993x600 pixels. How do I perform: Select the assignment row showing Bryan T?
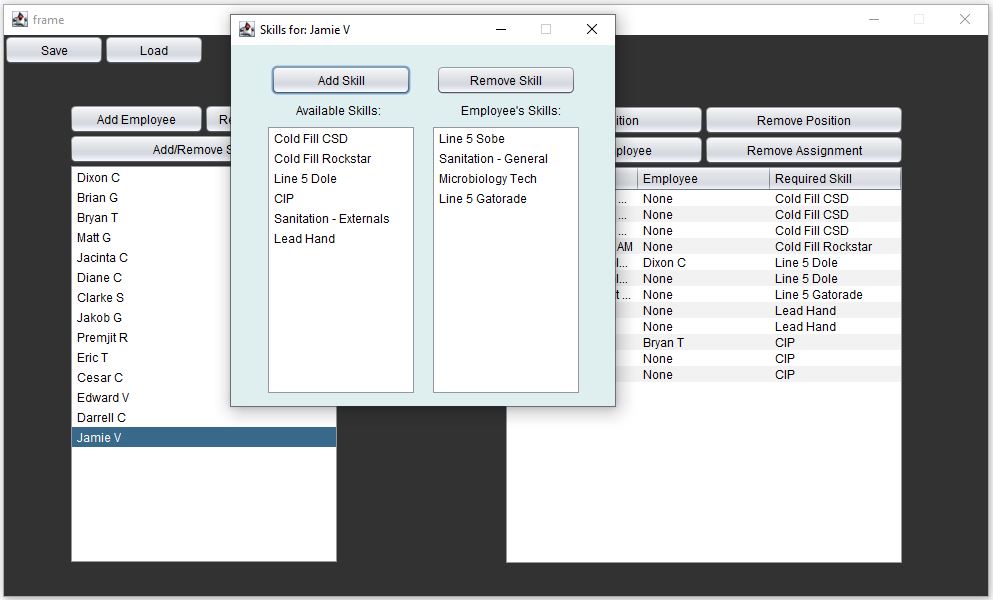(700, 342)
